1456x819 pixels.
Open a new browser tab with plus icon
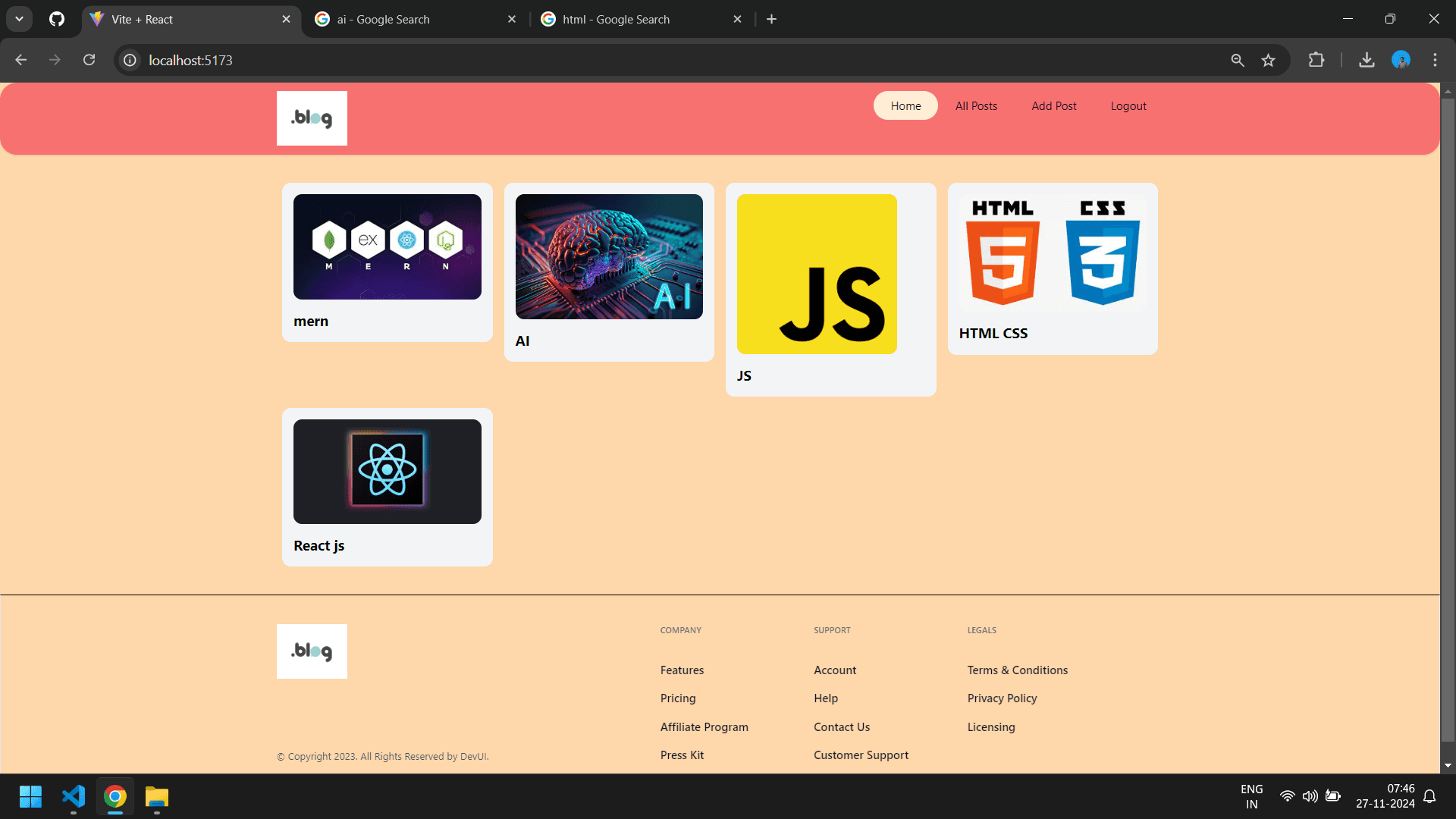771,19
